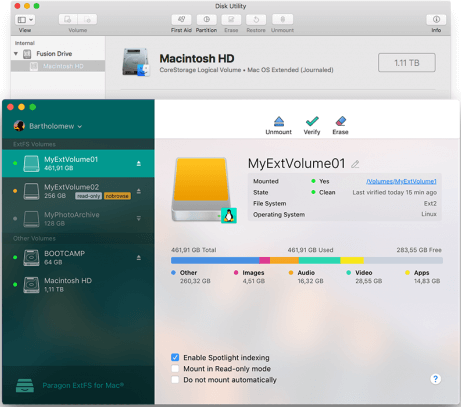Eject BOOTCAMP using its eject icon
Viewport: 461px width, 407px height.
coord(139,258)
